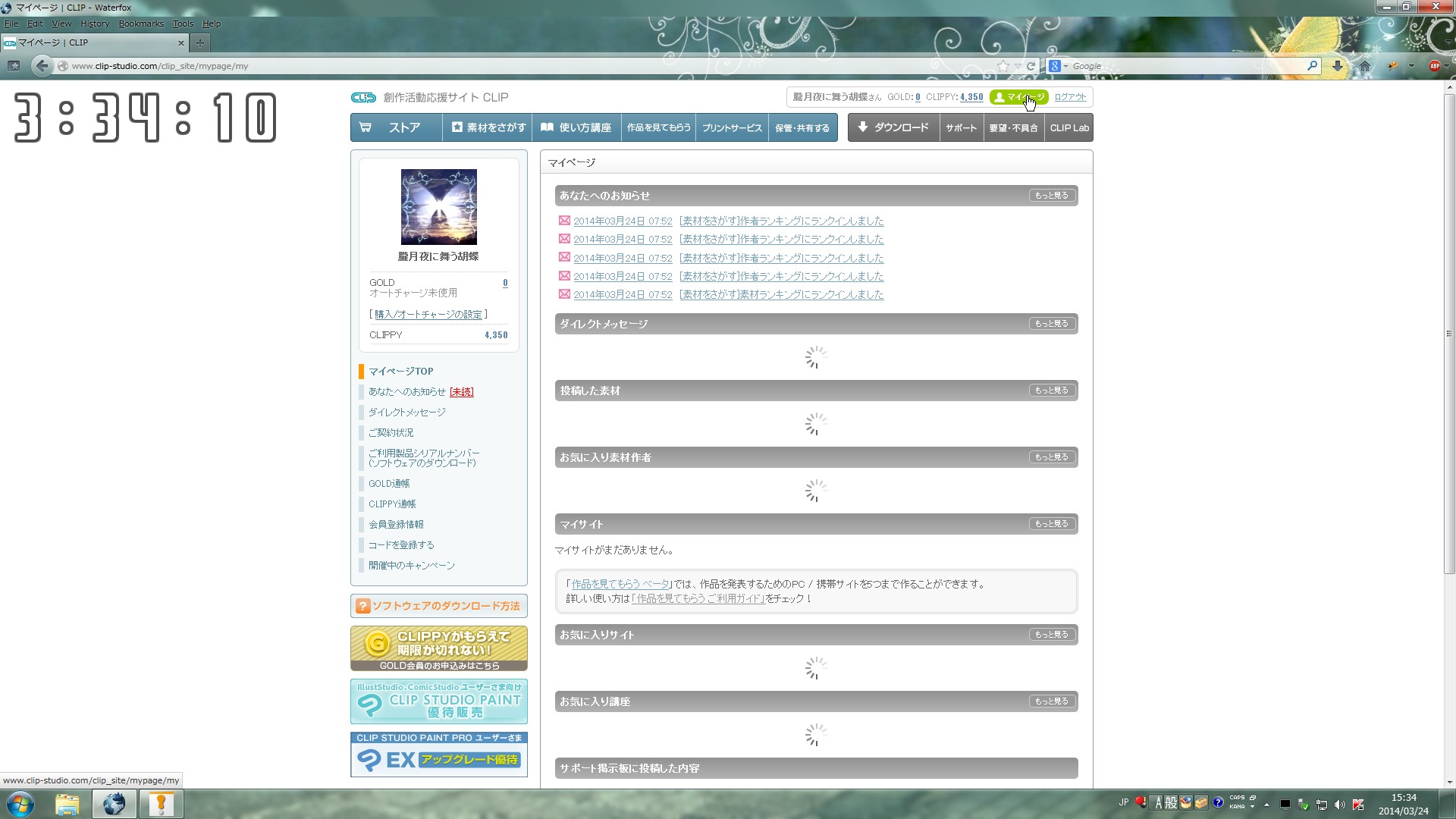Viewport: 1456px width, 819px height.
Task: Click the ログアウト logout link
Action: (x=1070, y=97)
